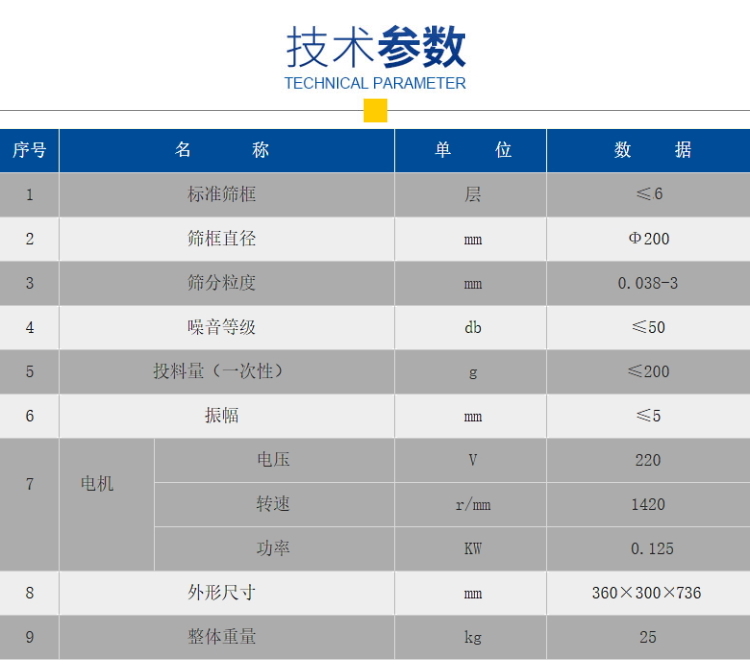Click the 标准筛框 name cell
This screenshot has height=670, width=750.
coord(222,194)
